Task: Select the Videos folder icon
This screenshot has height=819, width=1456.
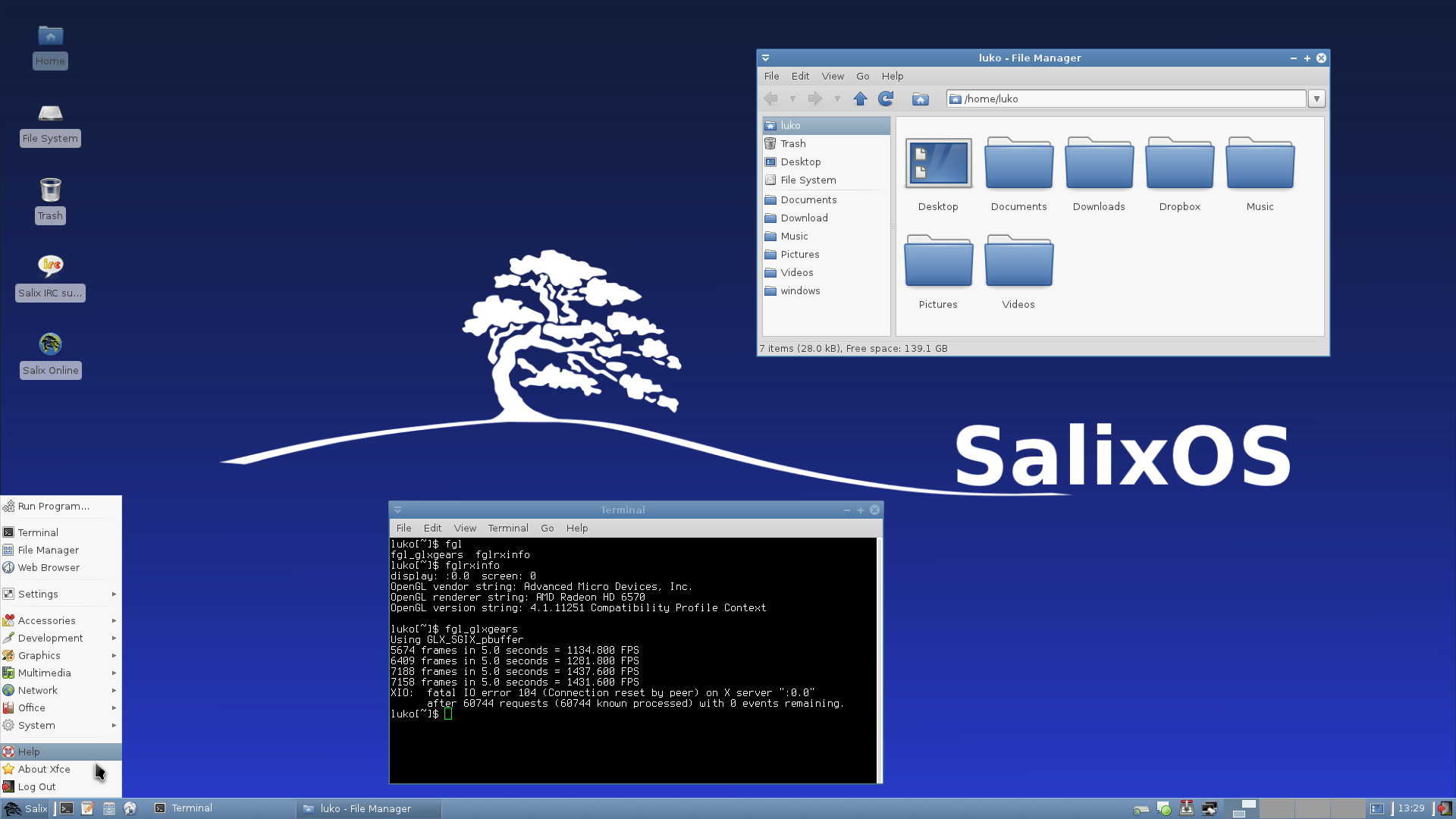Action: 1018,271
